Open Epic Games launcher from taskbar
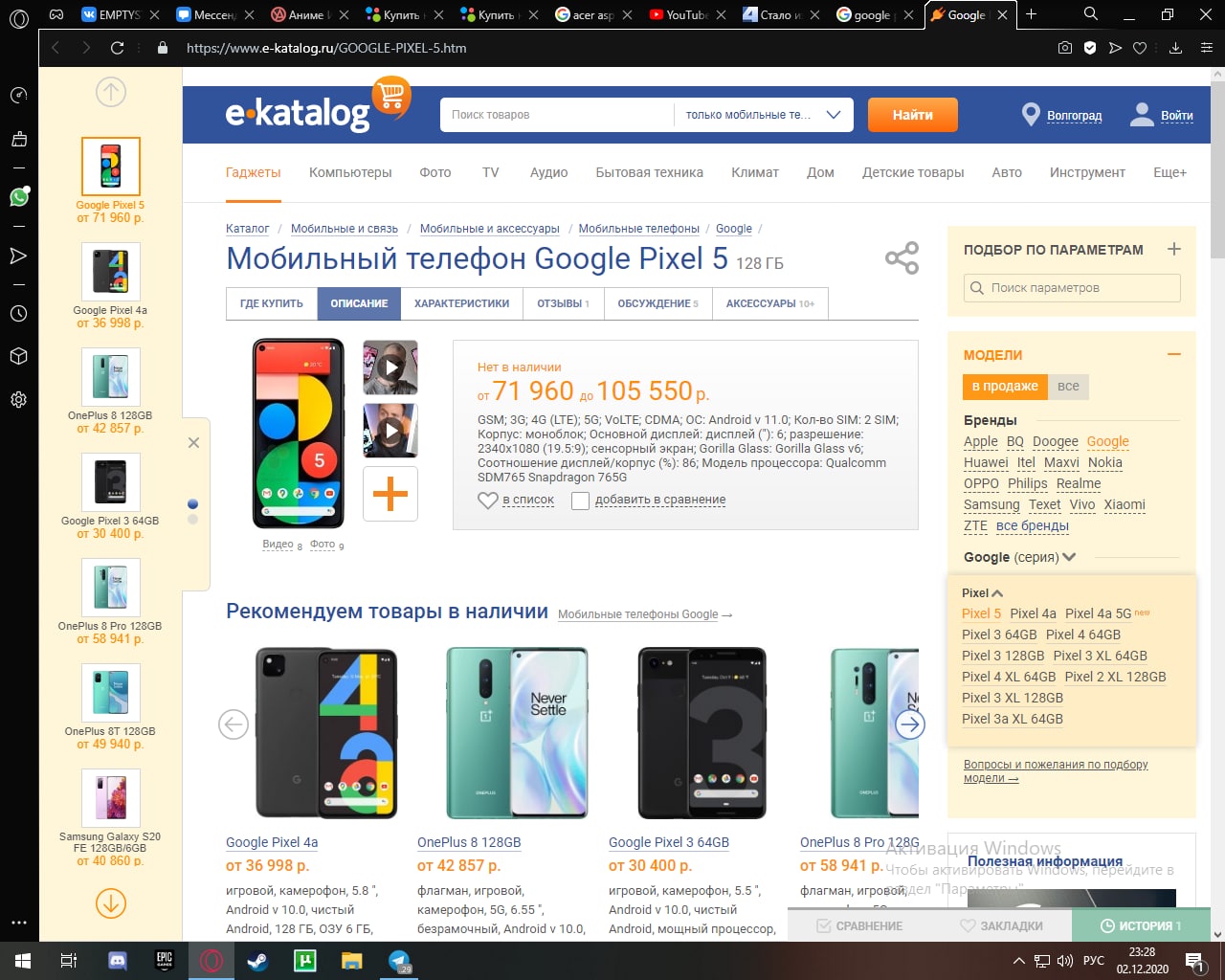The height and width of the screenshot is (980, 1225). [x=165, y=960]
